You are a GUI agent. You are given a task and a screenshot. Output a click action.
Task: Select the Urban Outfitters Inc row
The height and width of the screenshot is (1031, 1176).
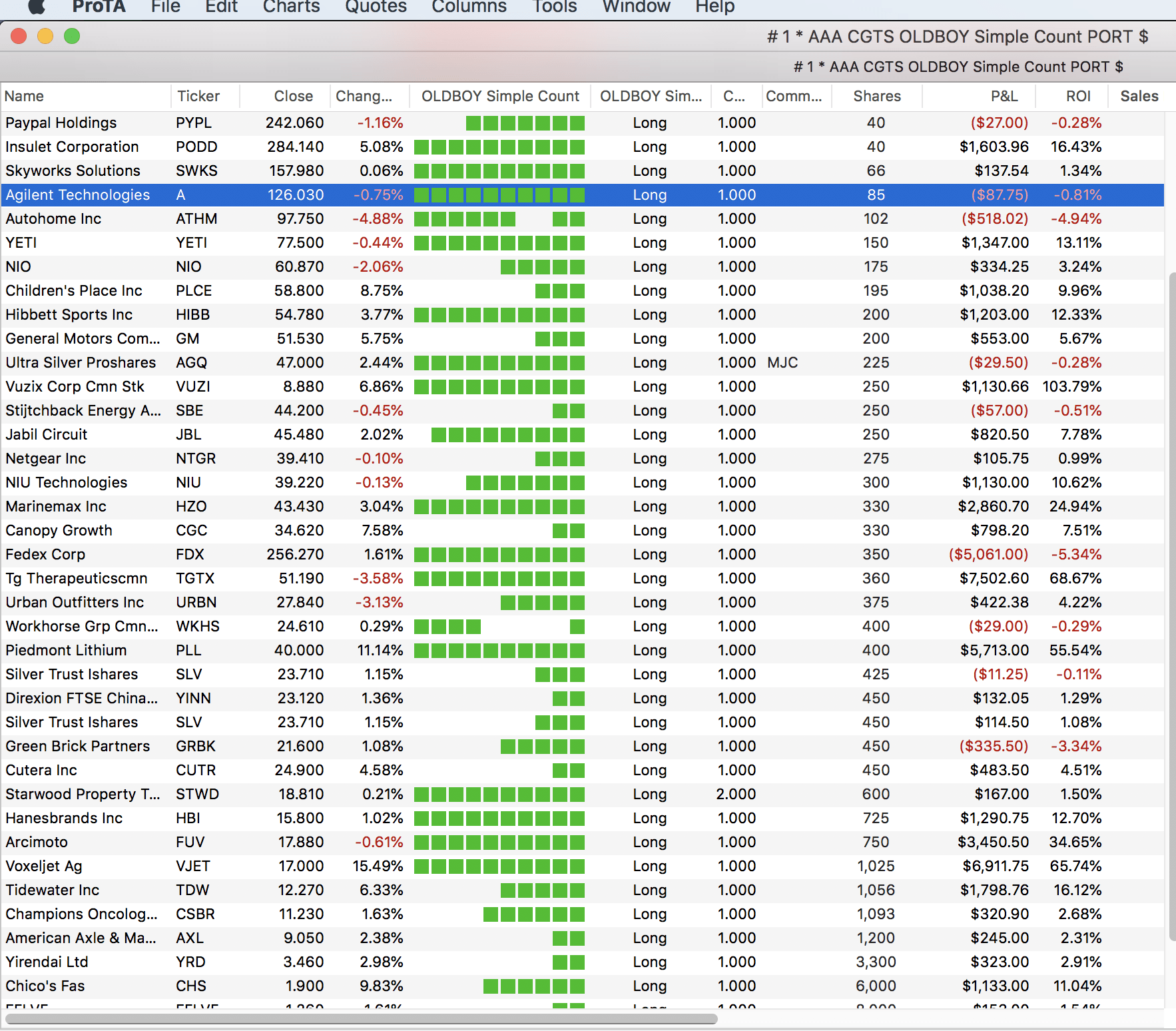[x=583, y=602]
